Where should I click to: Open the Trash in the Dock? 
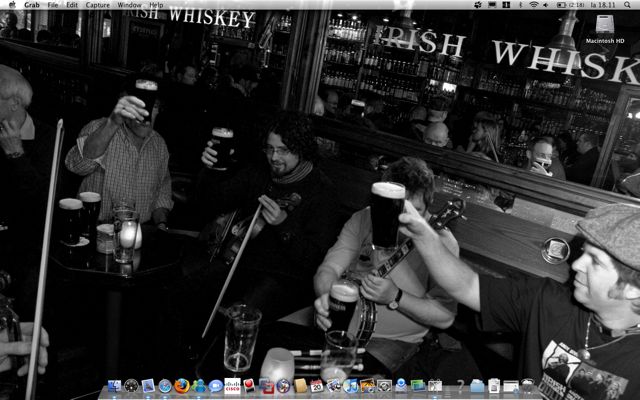point(528,386)
